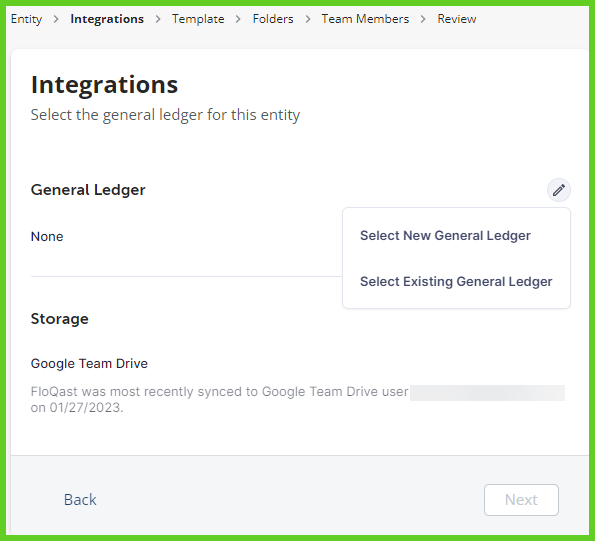
Task: Click the Next button
Action: 521,500
